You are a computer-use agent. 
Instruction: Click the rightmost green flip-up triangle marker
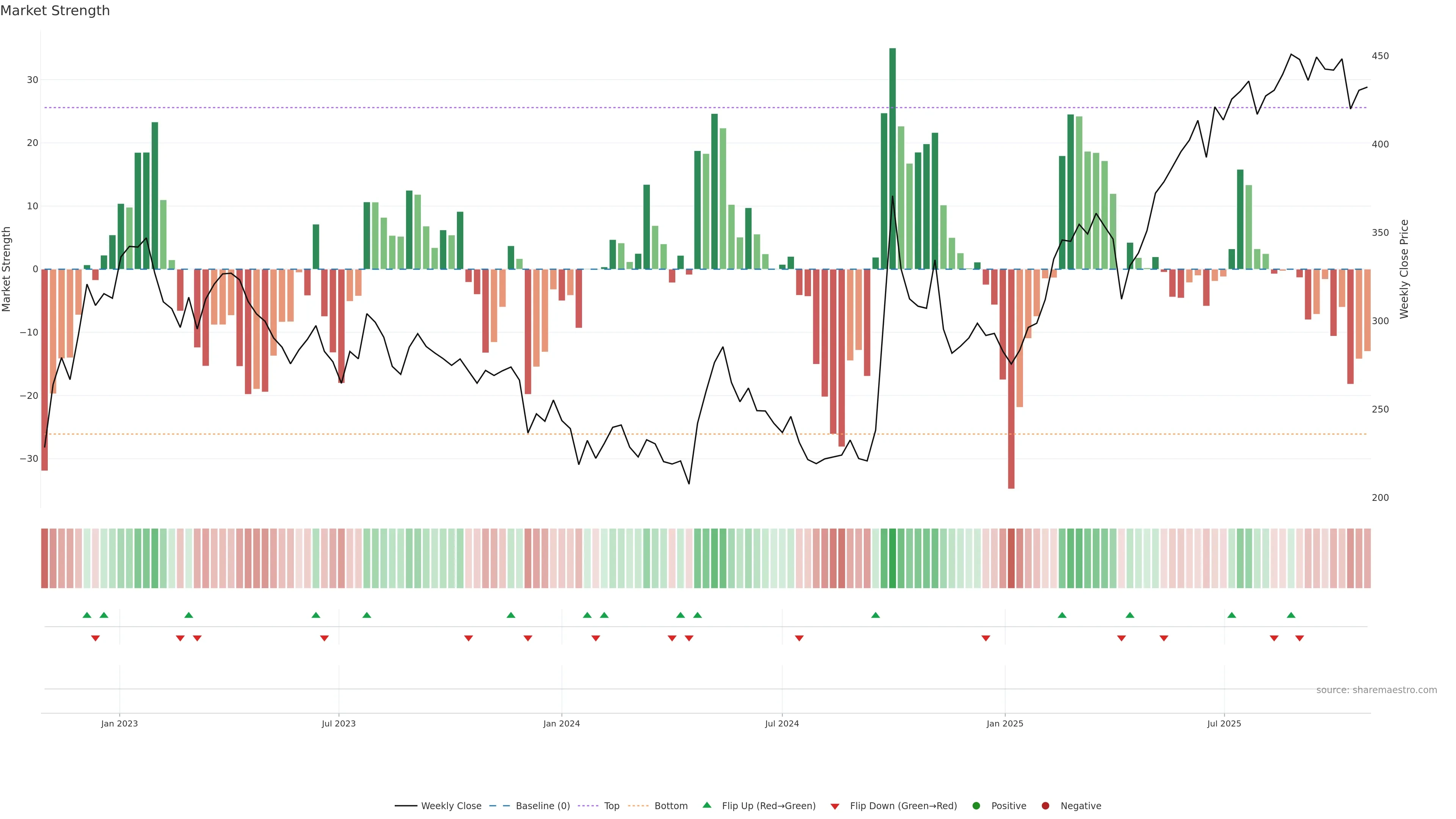click(x=1291, y=615)
